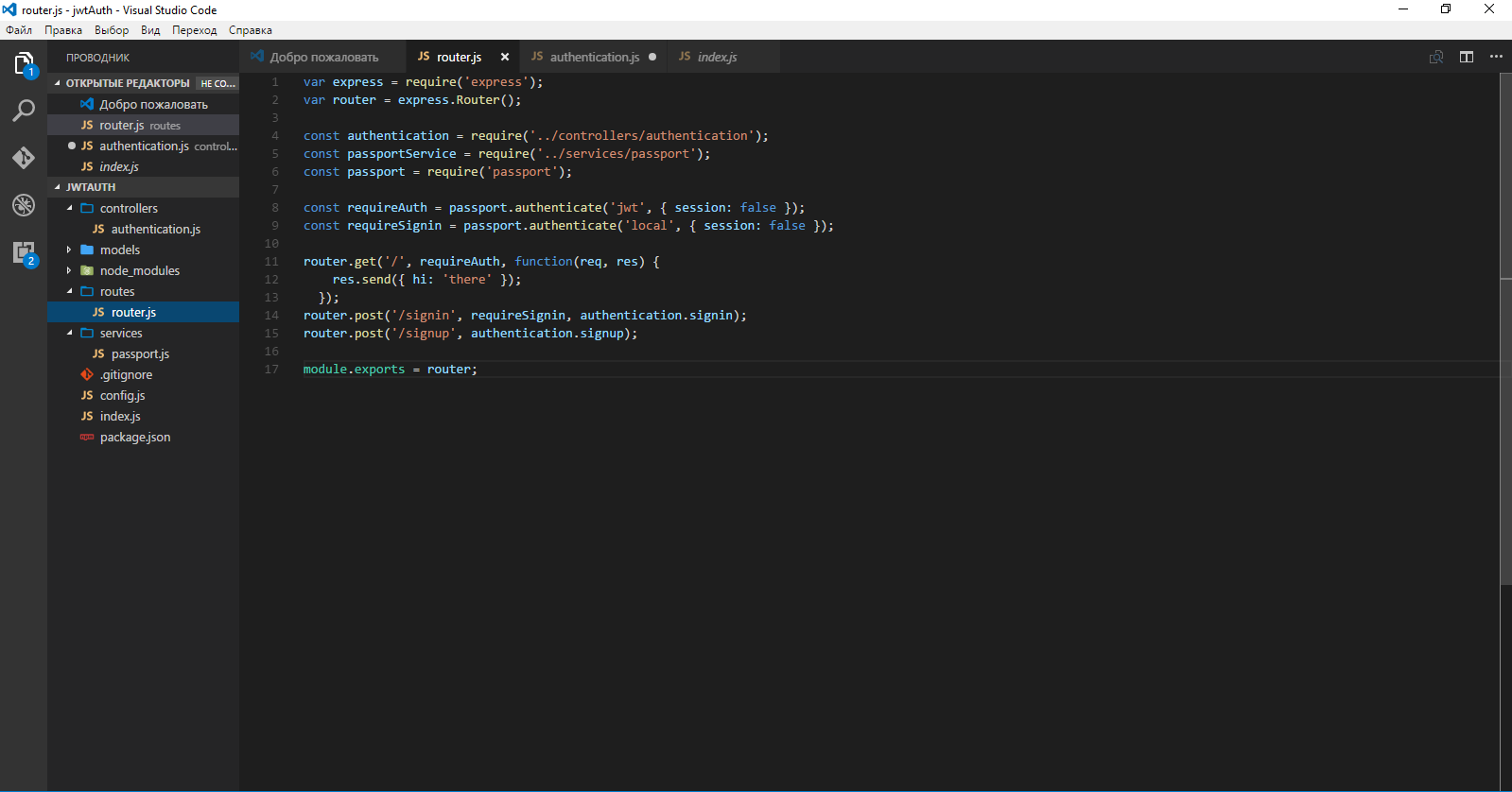Screen dimensions: 1512x792
Task: Split the editor with the split icon
Action: click(1467, 57)
